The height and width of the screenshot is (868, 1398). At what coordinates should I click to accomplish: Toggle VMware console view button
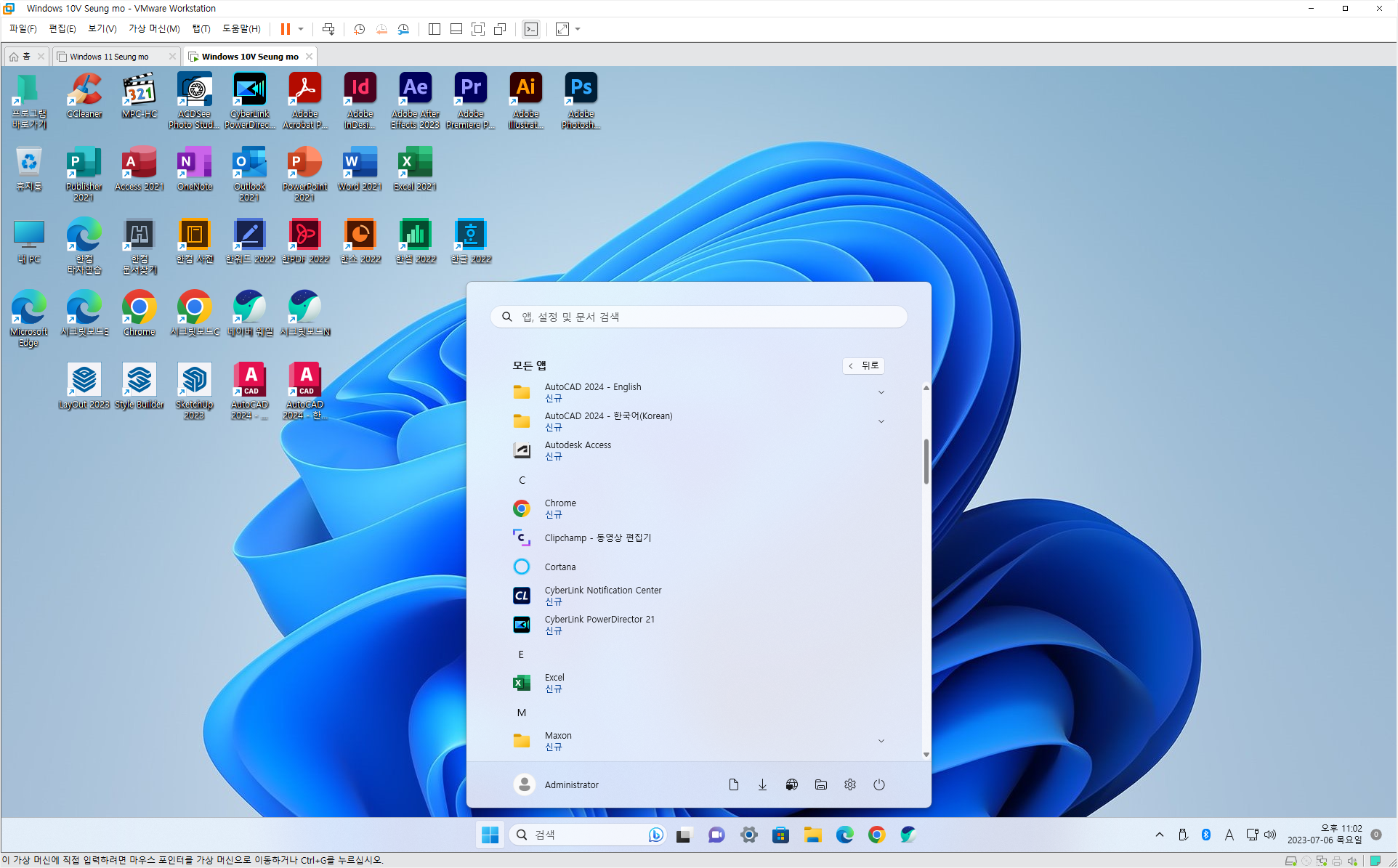[x=531, y=29]
